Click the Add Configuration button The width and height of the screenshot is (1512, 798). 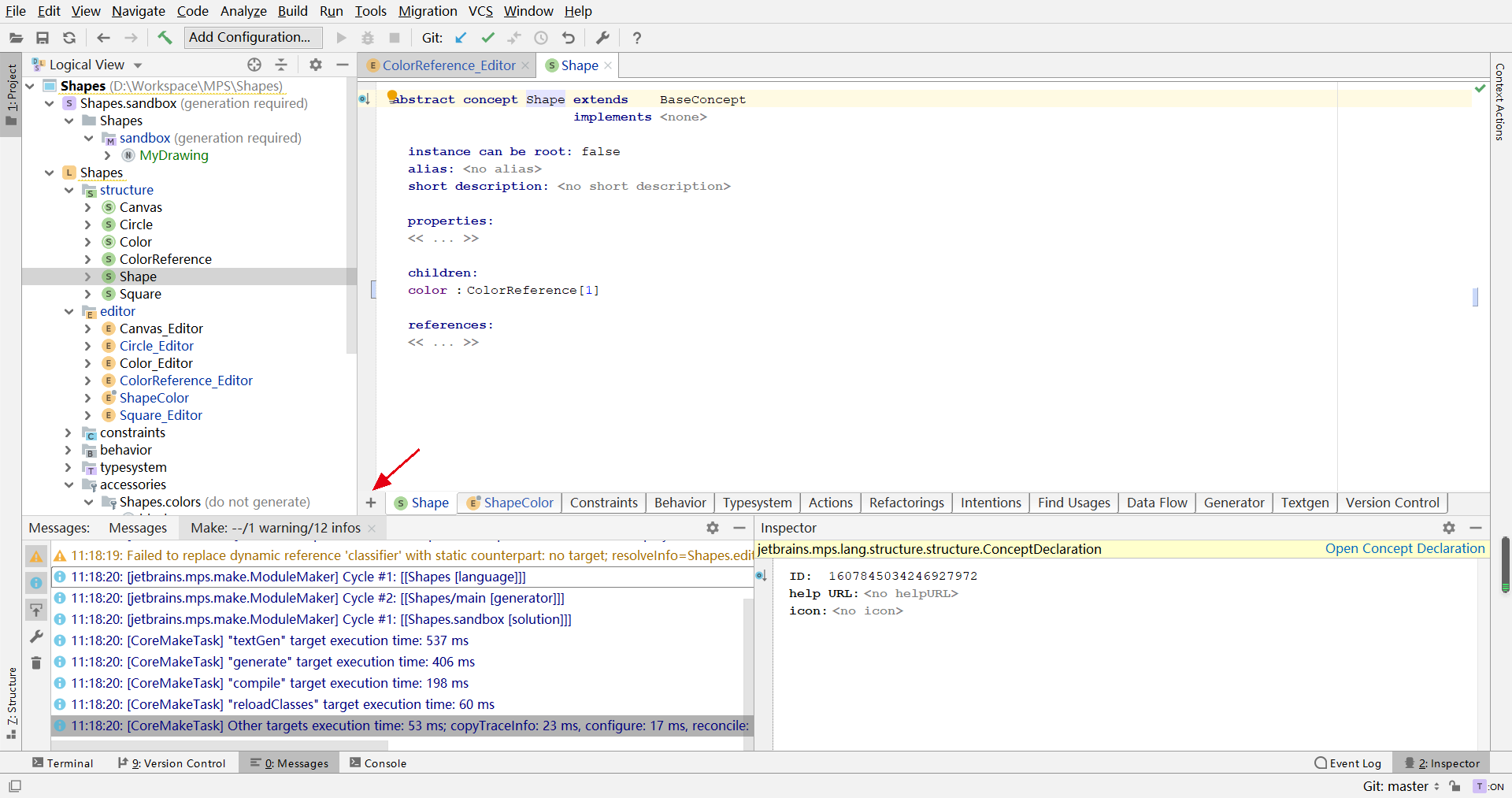coord(251,37)
